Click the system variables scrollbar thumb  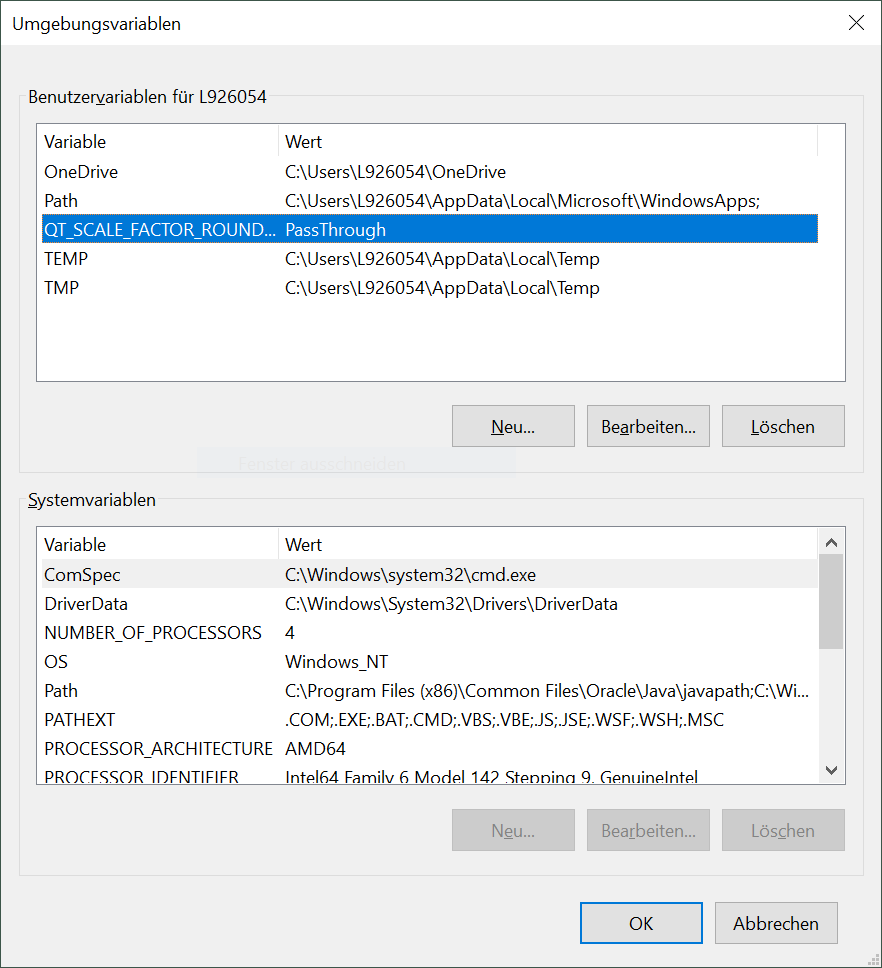click(831, 601)
